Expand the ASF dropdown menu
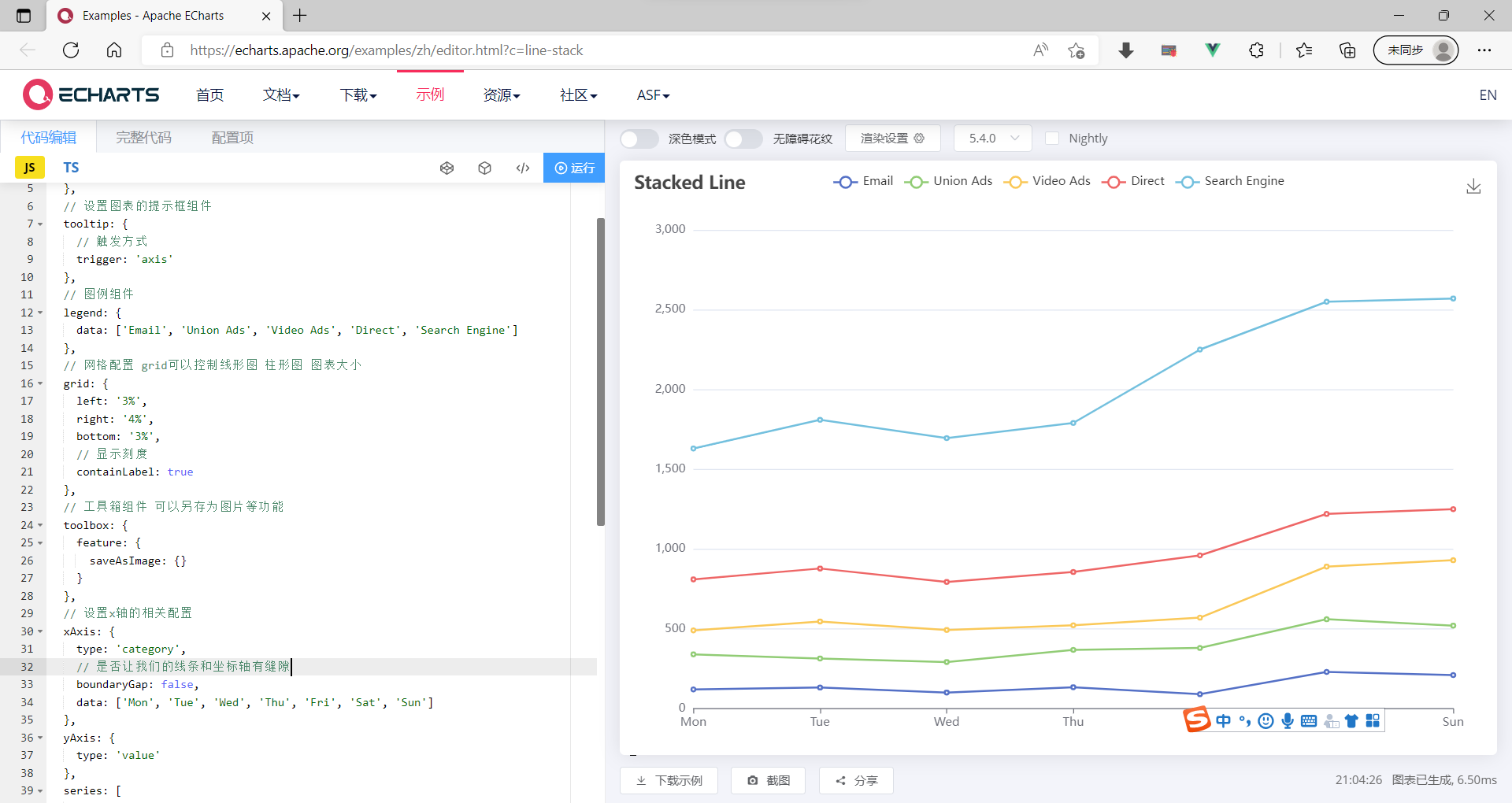Viewport: 1512px width, 803px height. coord(652,94)
